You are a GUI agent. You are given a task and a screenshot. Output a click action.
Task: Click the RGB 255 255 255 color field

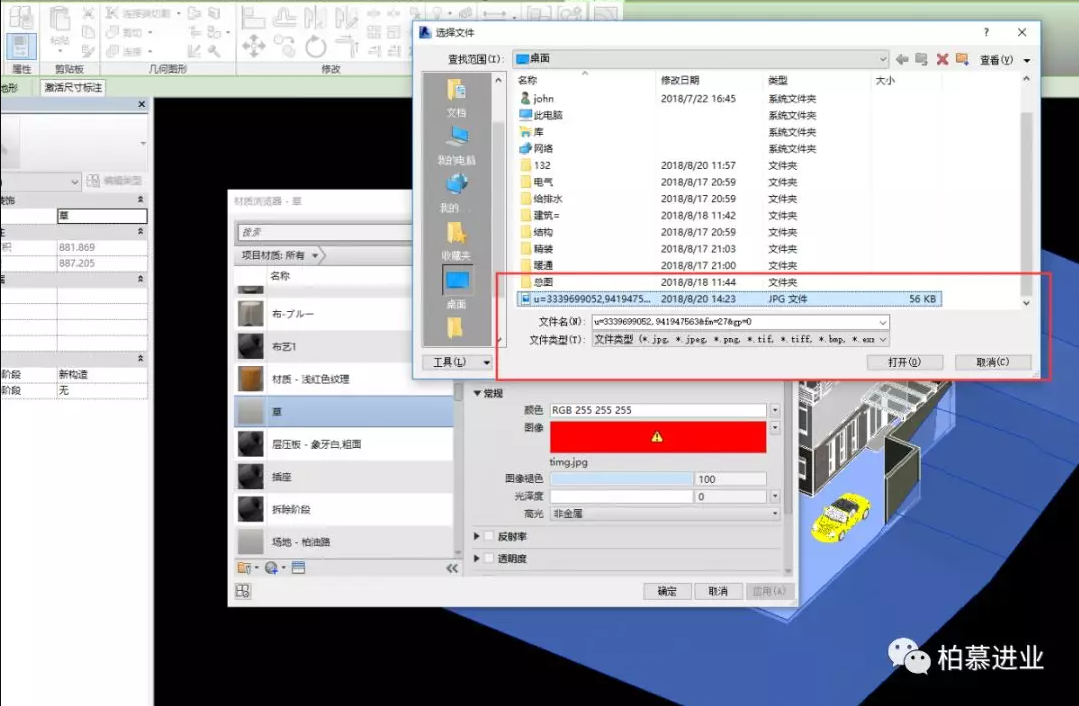click(x=658, y=410)
